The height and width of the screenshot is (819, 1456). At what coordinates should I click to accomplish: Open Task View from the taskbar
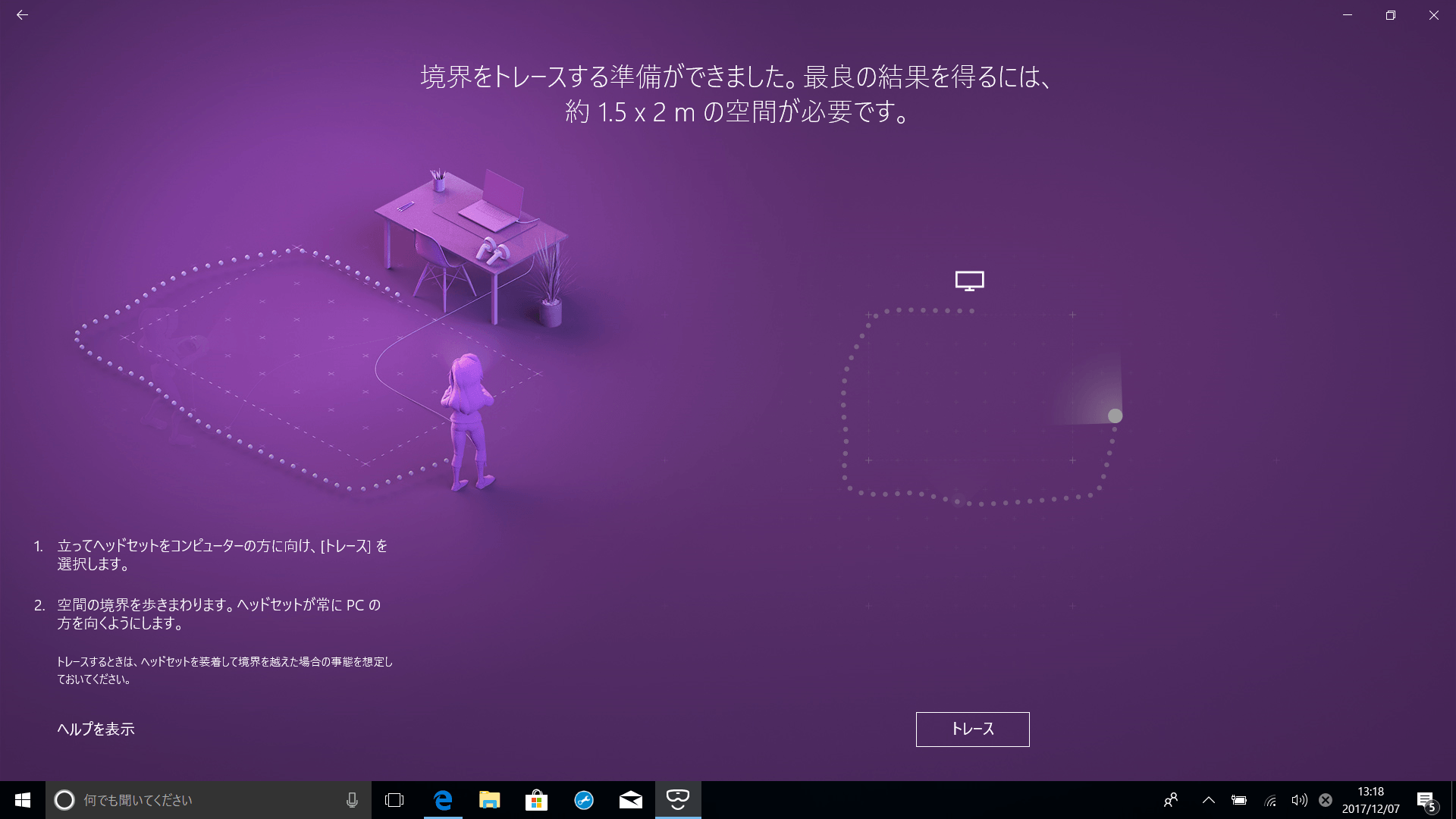pyautogui.click(x=394, y=800)
